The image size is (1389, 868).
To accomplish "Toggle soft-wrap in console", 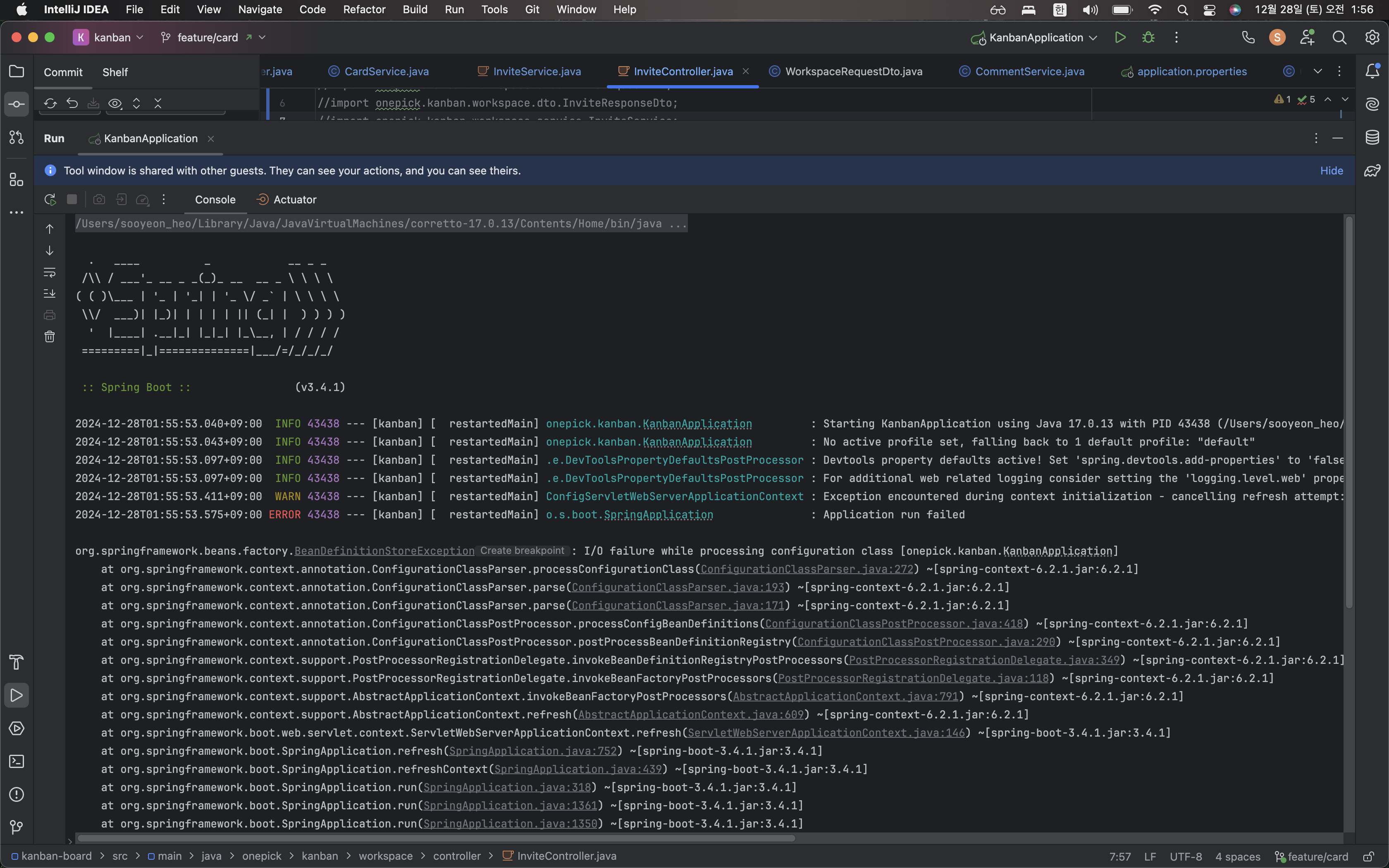I will (50, 272).
